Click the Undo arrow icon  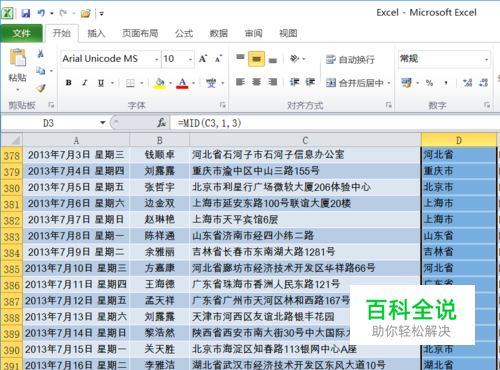41,13
